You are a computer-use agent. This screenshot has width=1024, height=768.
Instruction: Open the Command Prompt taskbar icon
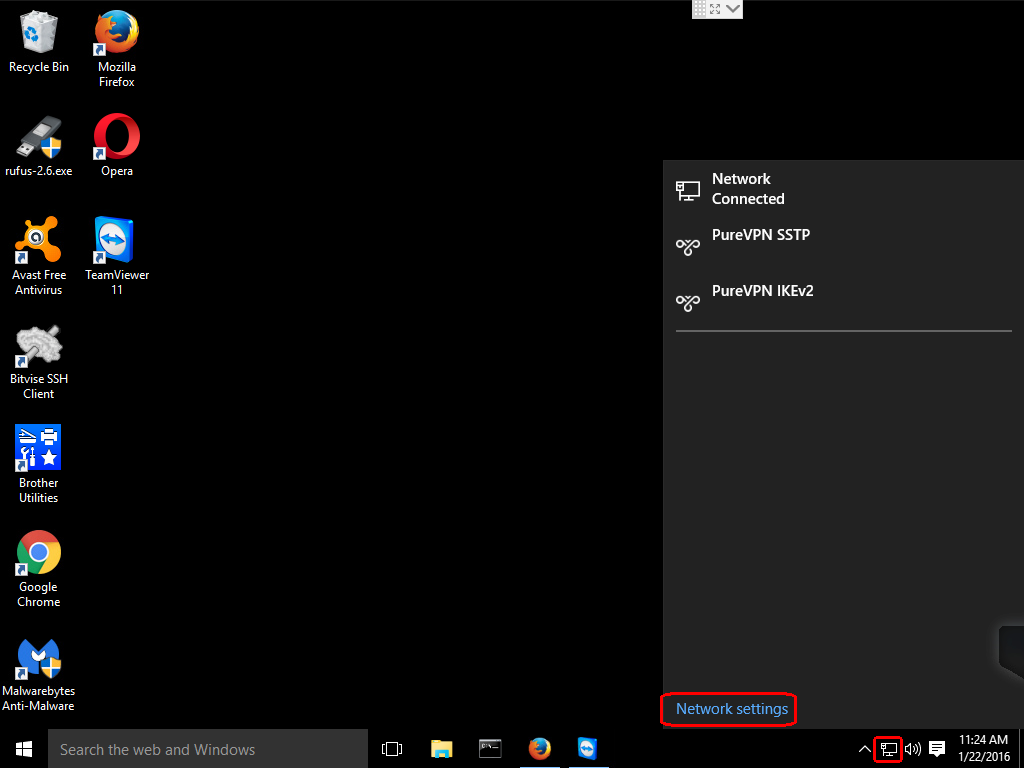490,749
